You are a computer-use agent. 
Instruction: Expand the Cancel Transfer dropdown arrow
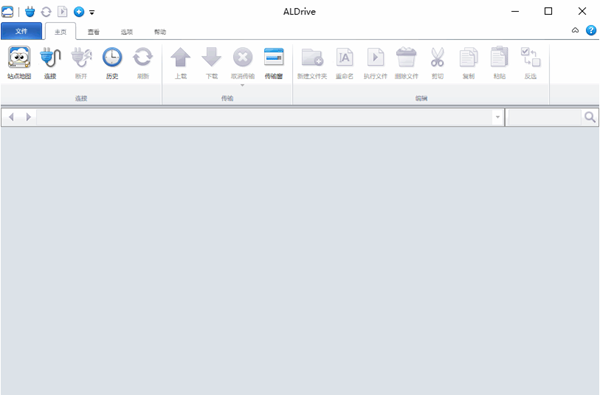[x=243, y=85]
